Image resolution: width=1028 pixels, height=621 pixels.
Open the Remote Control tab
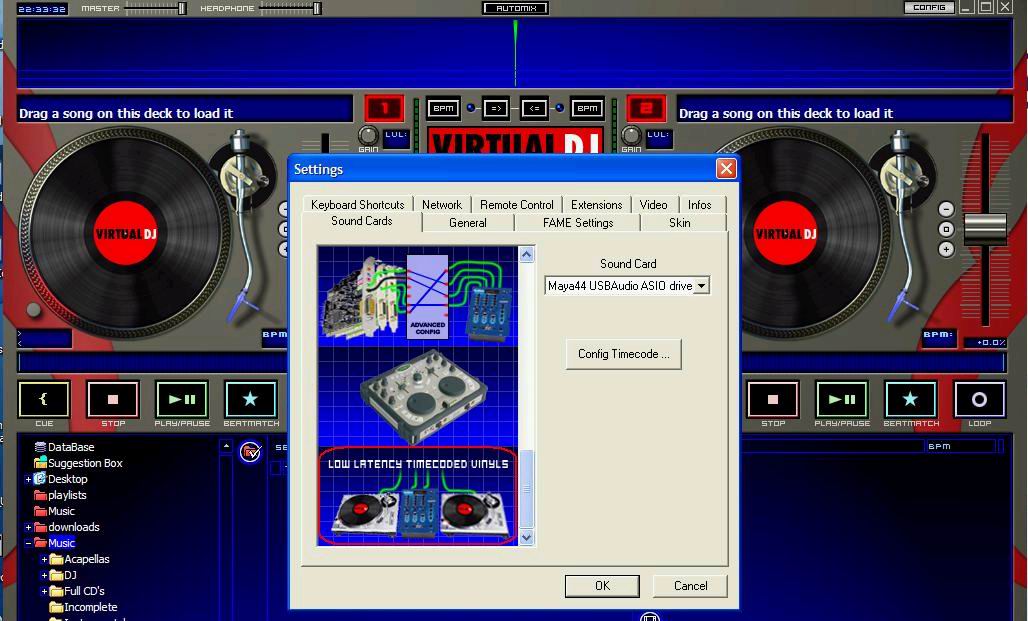(517, 205)
